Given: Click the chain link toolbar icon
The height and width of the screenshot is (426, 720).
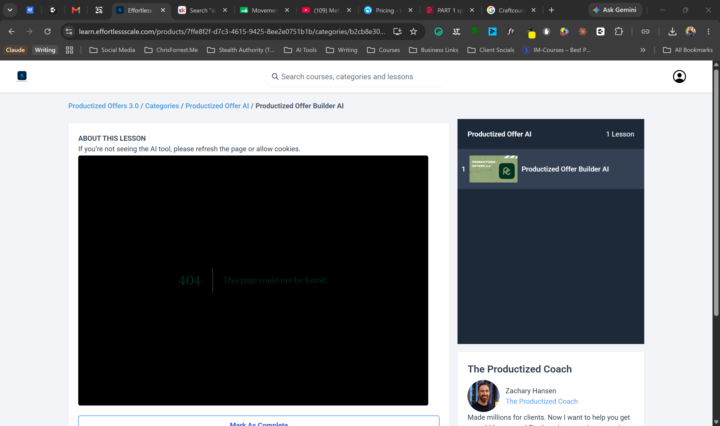Looking at the screenshot, I should pos(645,31).
